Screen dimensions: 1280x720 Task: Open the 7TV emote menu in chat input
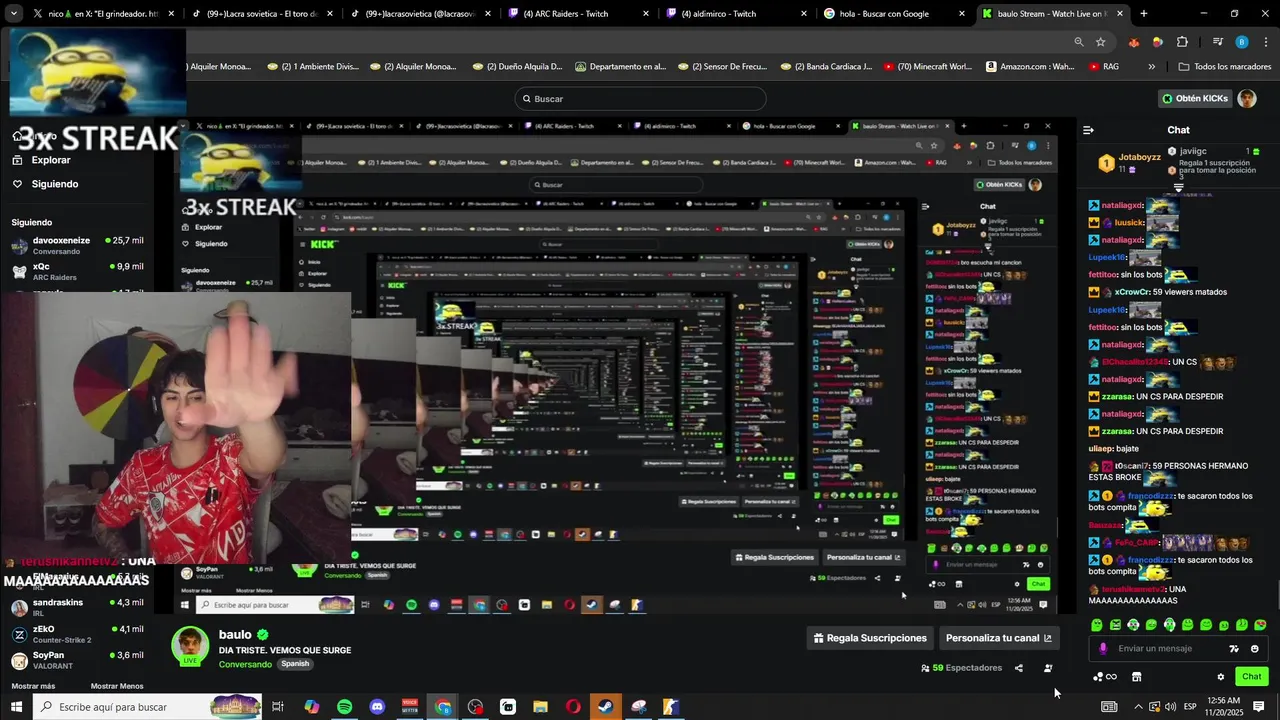coord(1234,649)
